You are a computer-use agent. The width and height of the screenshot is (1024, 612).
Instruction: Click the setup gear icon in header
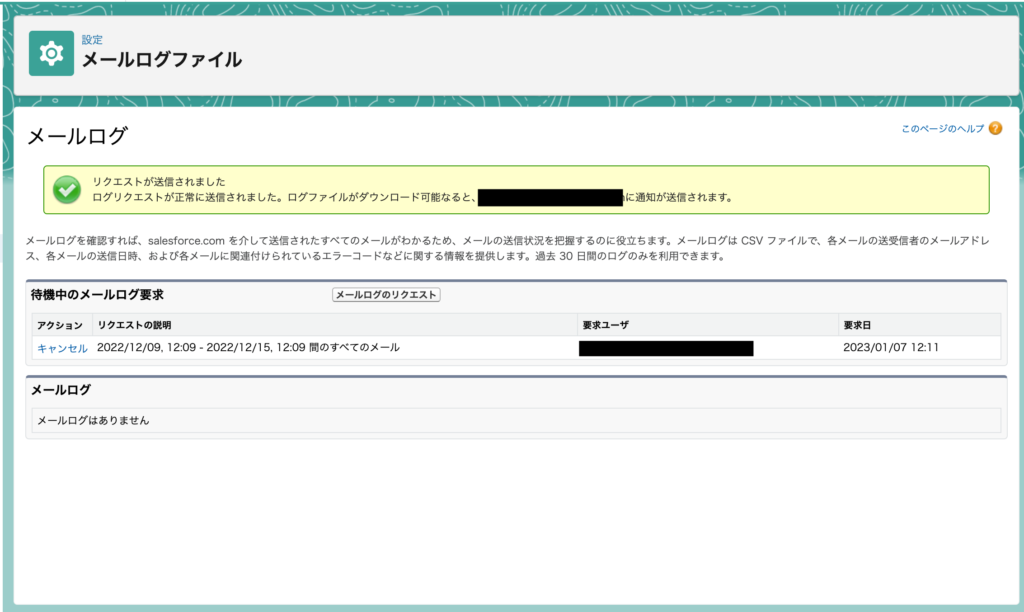click(x=51, y=54)
